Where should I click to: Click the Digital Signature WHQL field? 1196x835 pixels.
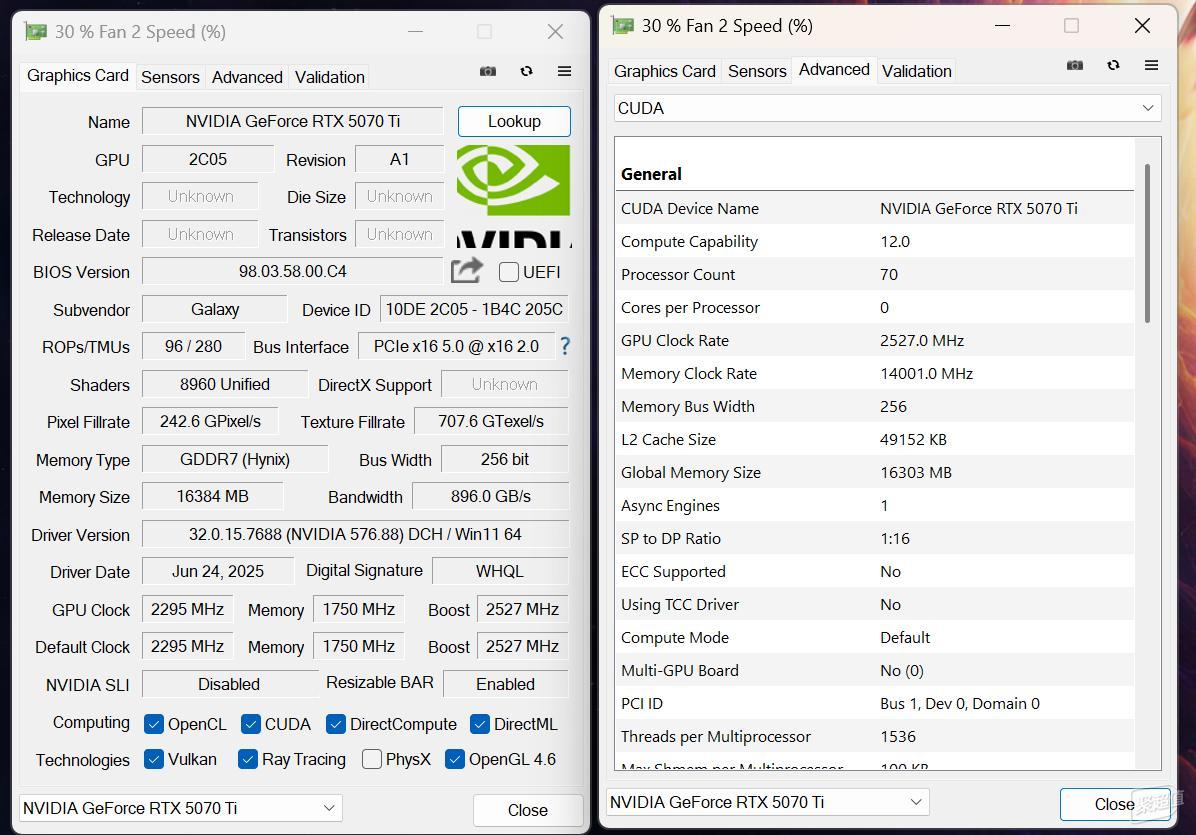500,571
